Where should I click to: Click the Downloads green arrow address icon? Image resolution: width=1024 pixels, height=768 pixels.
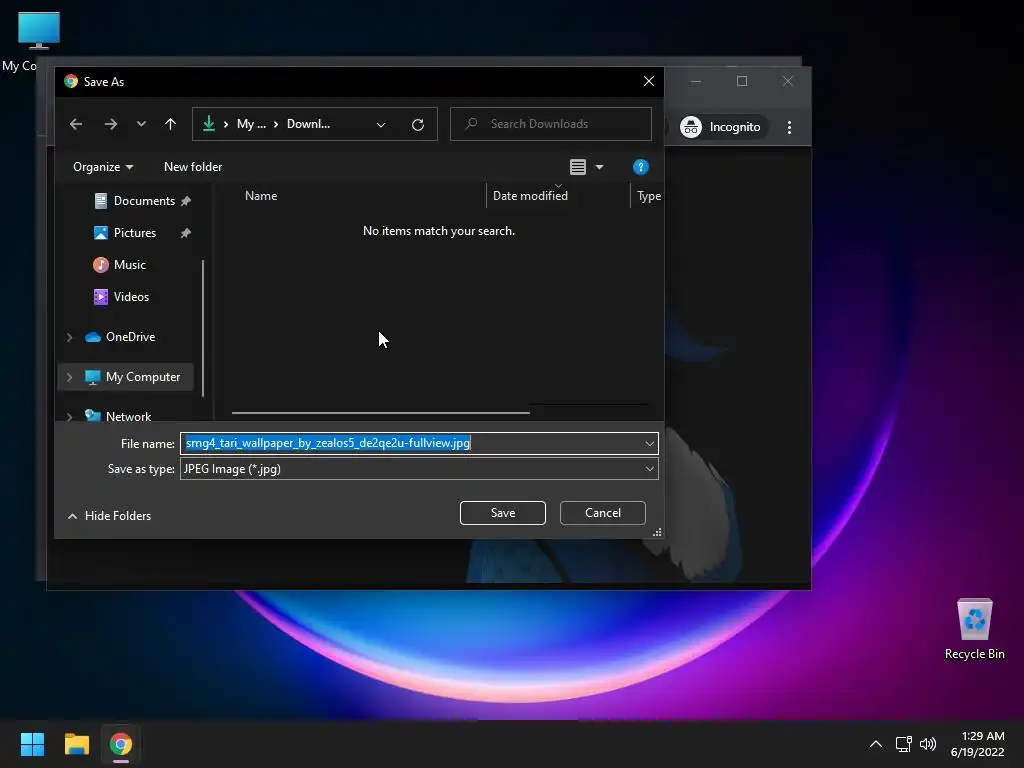(209, 123)
